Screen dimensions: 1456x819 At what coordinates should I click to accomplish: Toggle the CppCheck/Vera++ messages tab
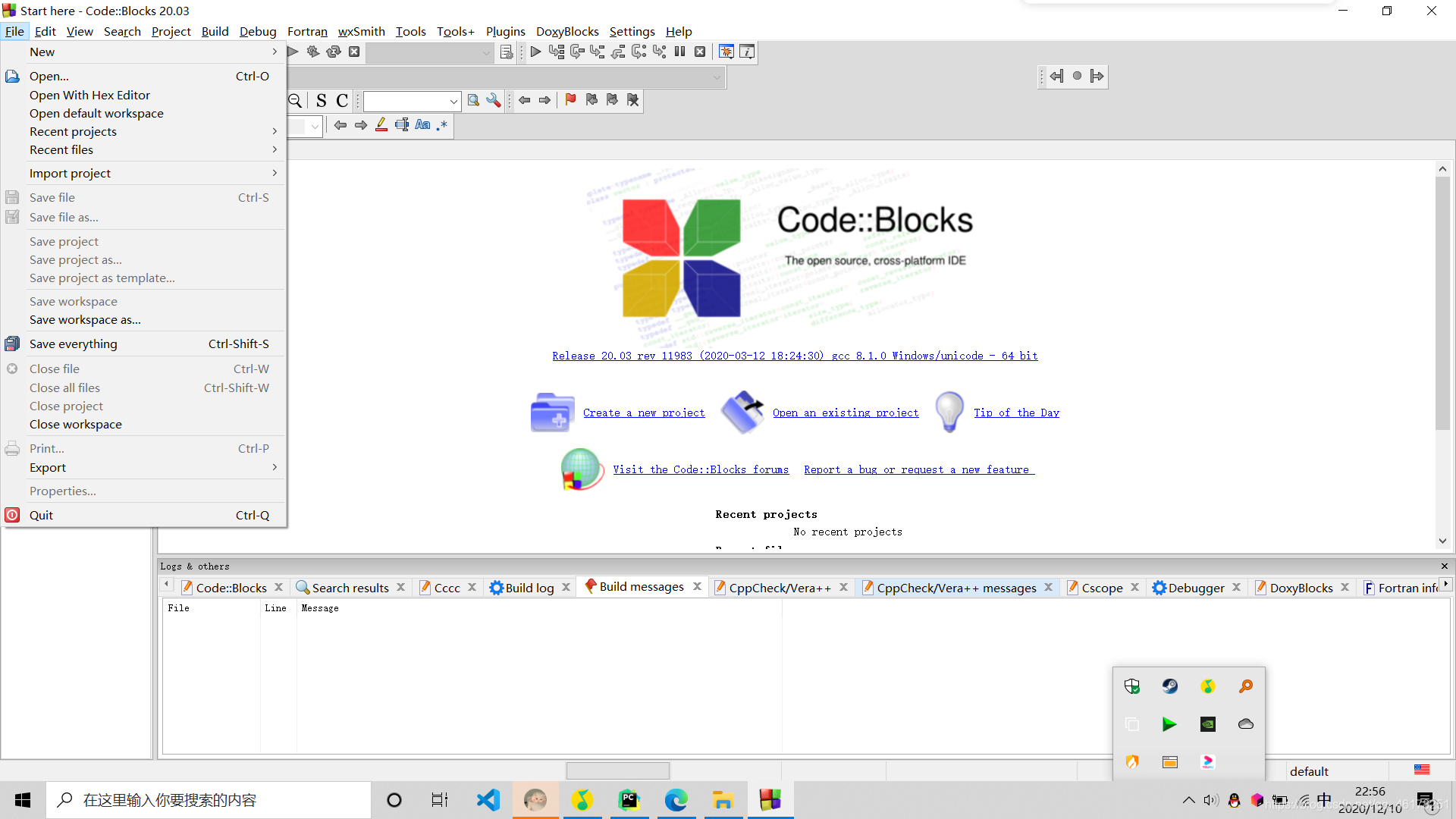955,587
